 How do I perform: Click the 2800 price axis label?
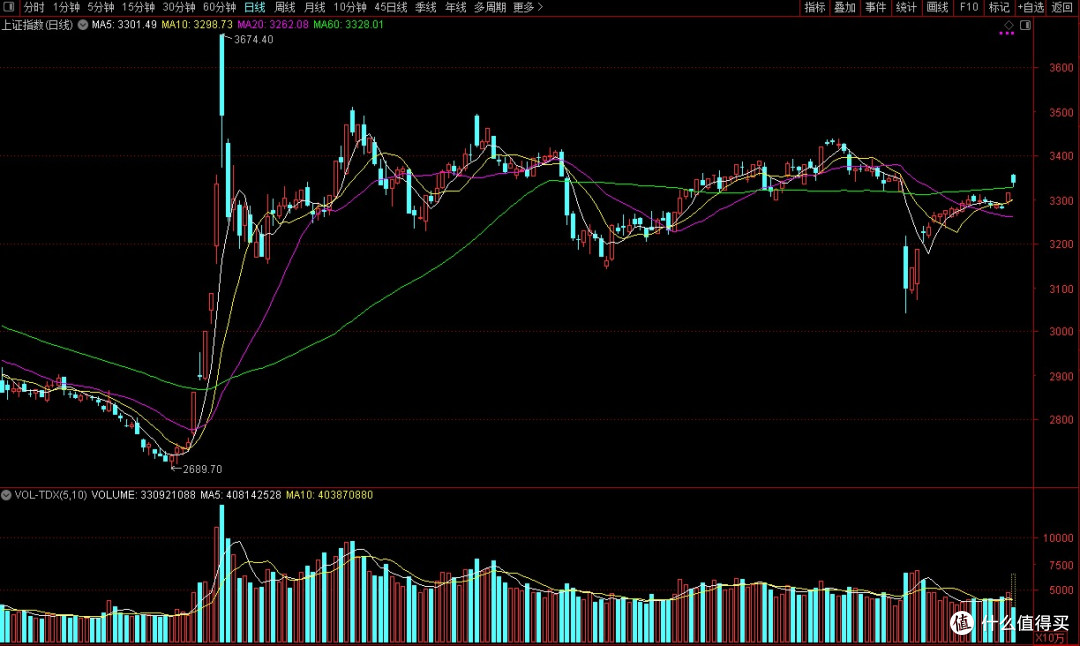tap(1061, 419)
